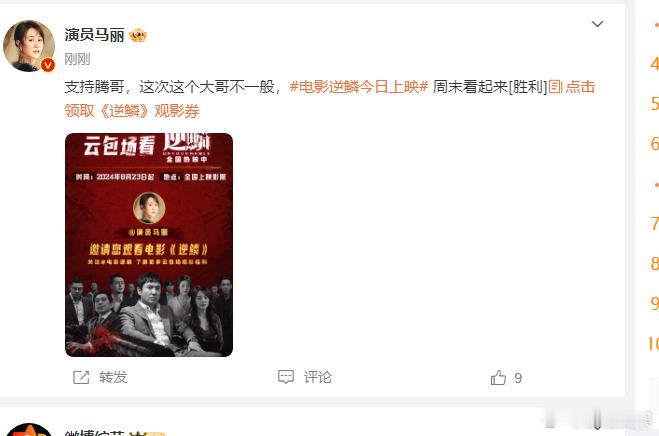The height and width of the screenshot is (436, 659).
Task: Open 演员马丽's profile avatar photo
Action: tap(29, 46)
